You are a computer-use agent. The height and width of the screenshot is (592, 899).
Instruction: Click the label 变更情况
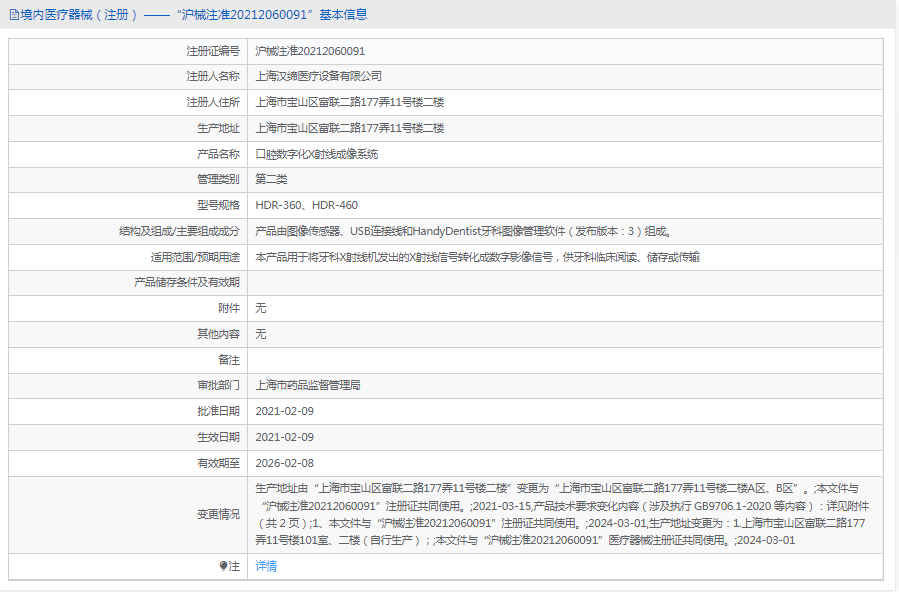(x=218, y=514)
